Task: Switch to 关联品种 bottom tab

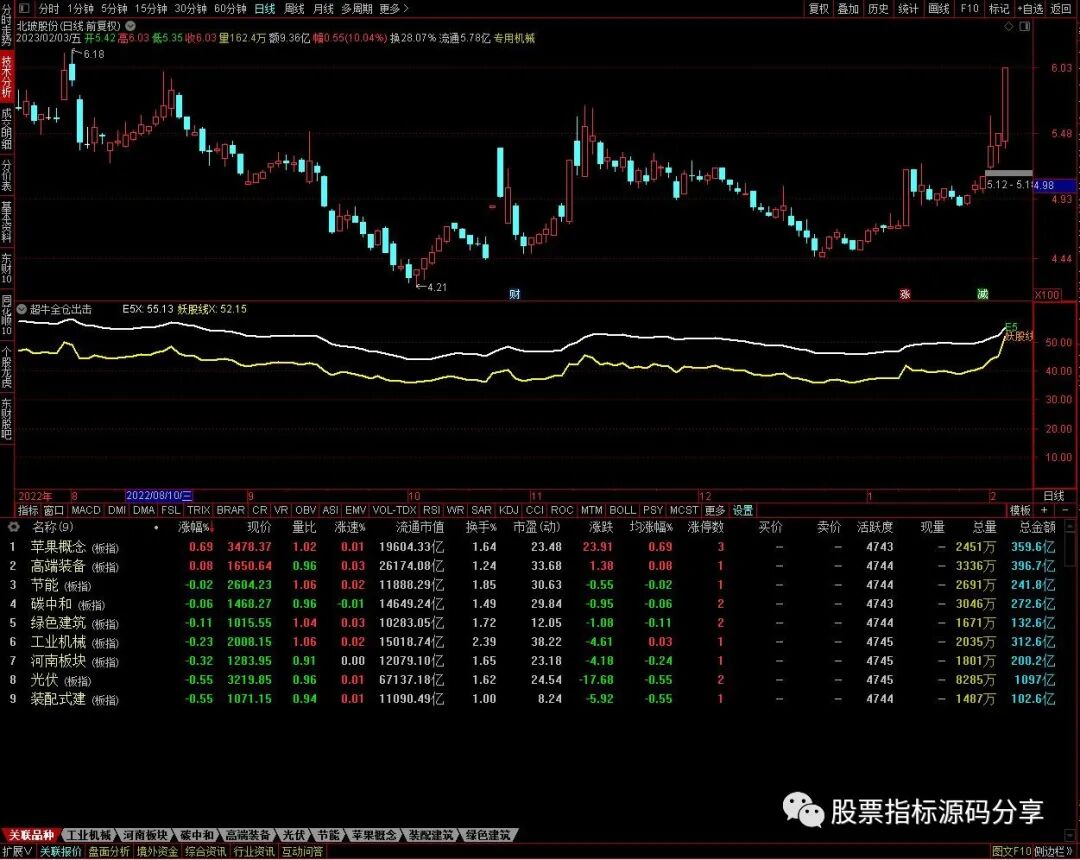Action: (31, 835)
